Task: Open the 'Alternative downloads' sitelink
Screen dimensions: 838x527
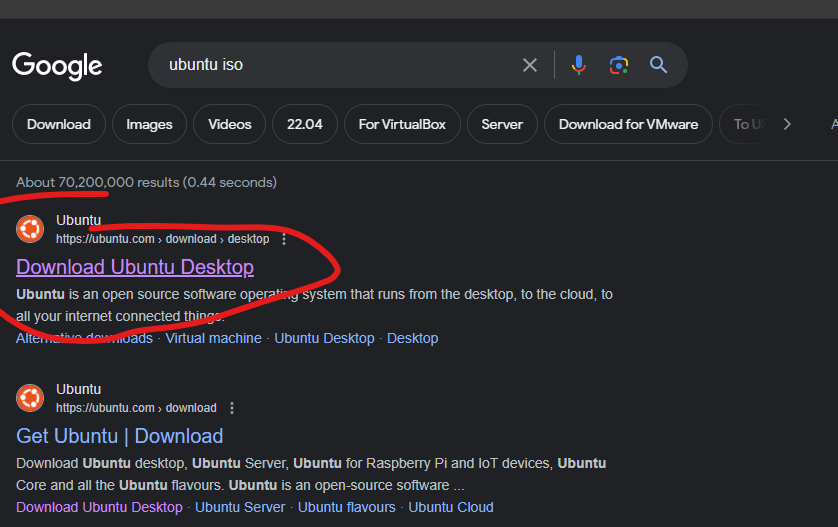Action: pyautogui.click(x=84, y=338)
